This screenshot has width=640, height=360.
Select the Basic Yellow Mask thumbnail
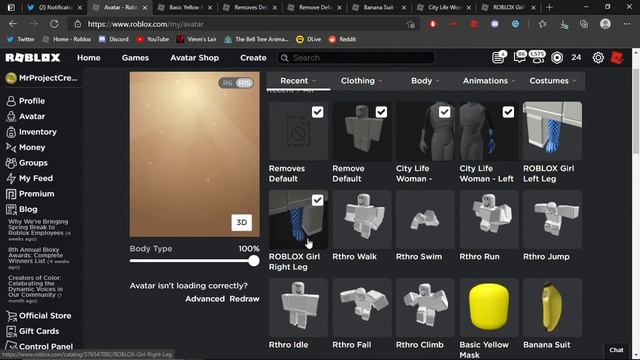click(x=489, y=307)
